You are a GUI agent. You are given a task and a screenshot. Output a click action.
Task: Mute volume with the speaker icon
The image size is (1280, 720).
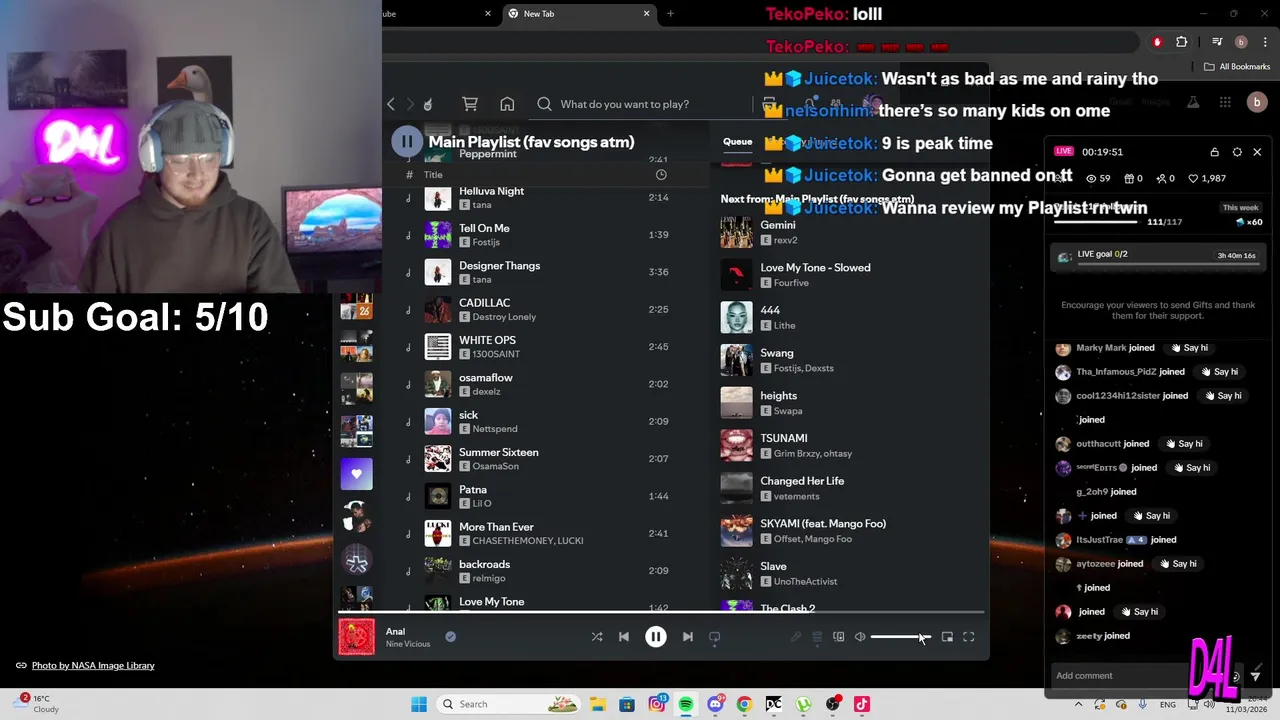(x=860, y=637)
